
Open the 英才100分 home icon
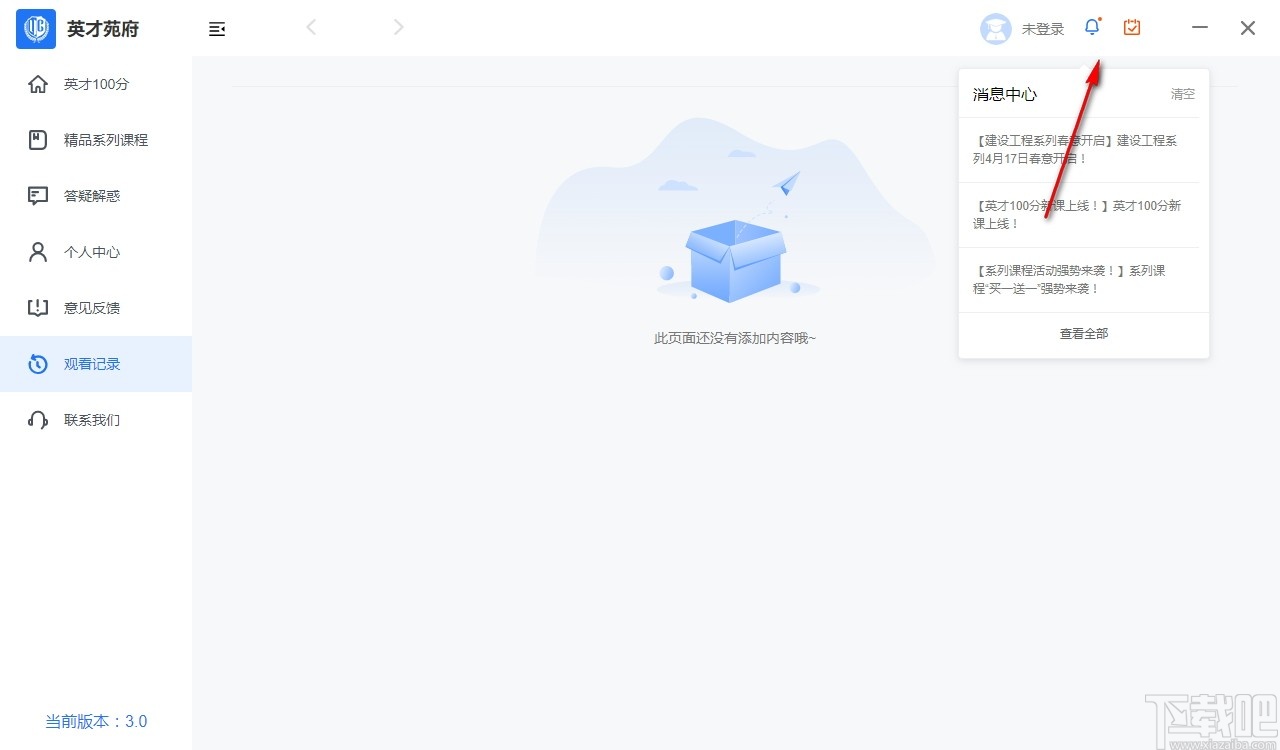[x=38, y=84]
